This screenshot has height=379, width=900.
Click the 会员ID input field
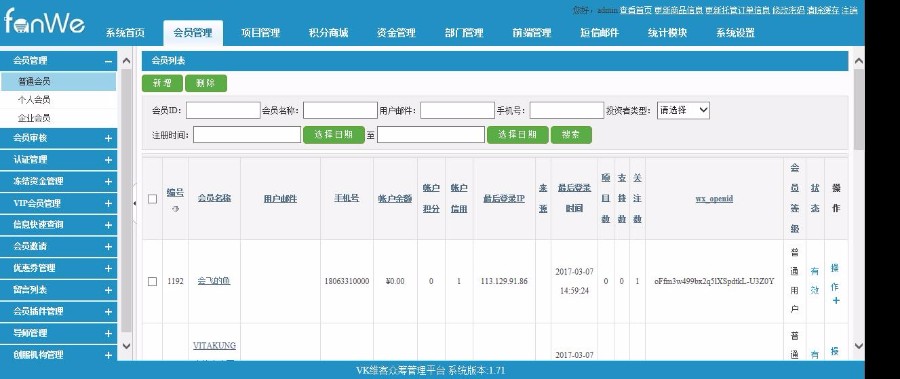pos(223,110)
